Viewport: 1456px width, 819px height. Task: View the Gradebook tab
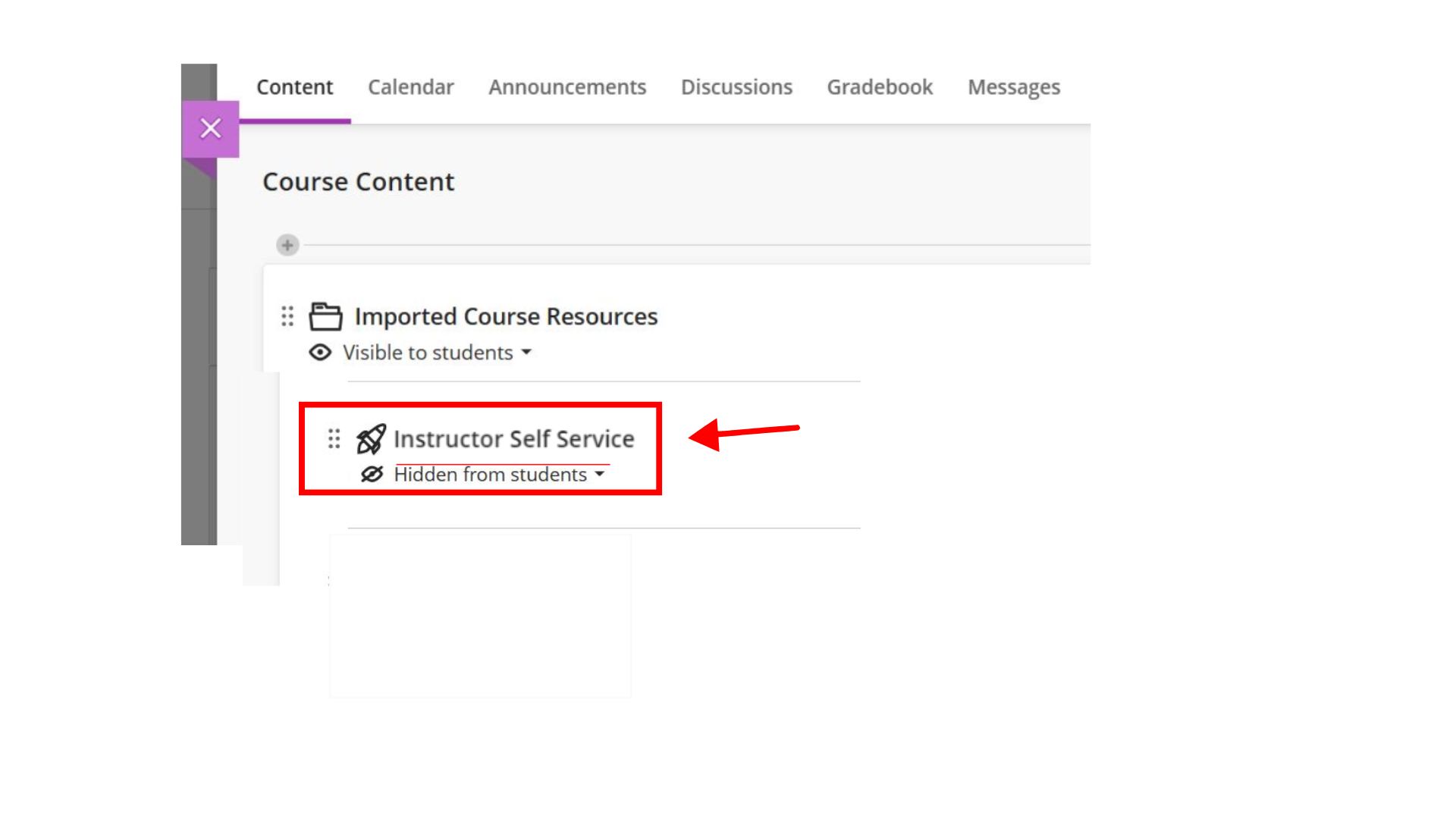tap(880, 87)
